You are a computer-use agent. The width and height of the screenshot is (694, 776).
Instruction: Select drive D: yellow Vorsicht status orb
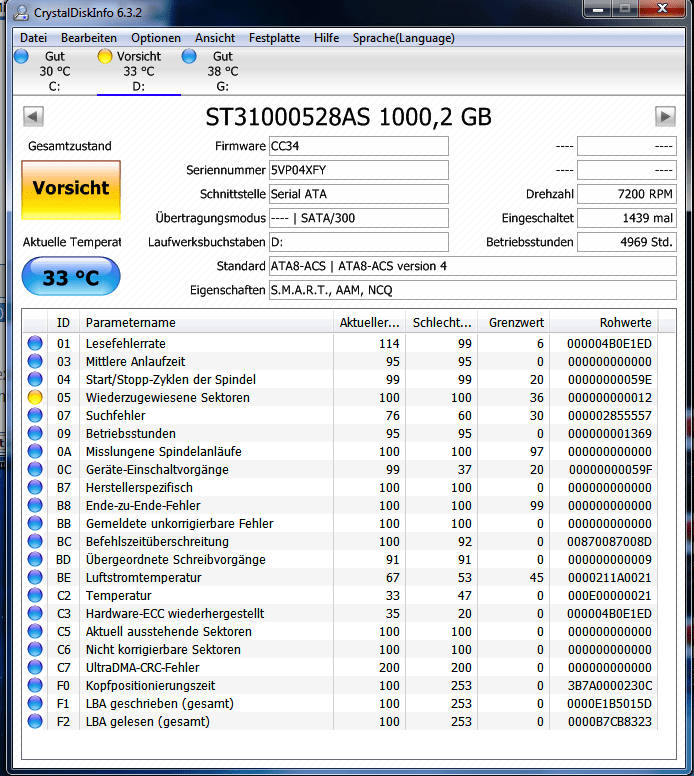tap(105, 56)
